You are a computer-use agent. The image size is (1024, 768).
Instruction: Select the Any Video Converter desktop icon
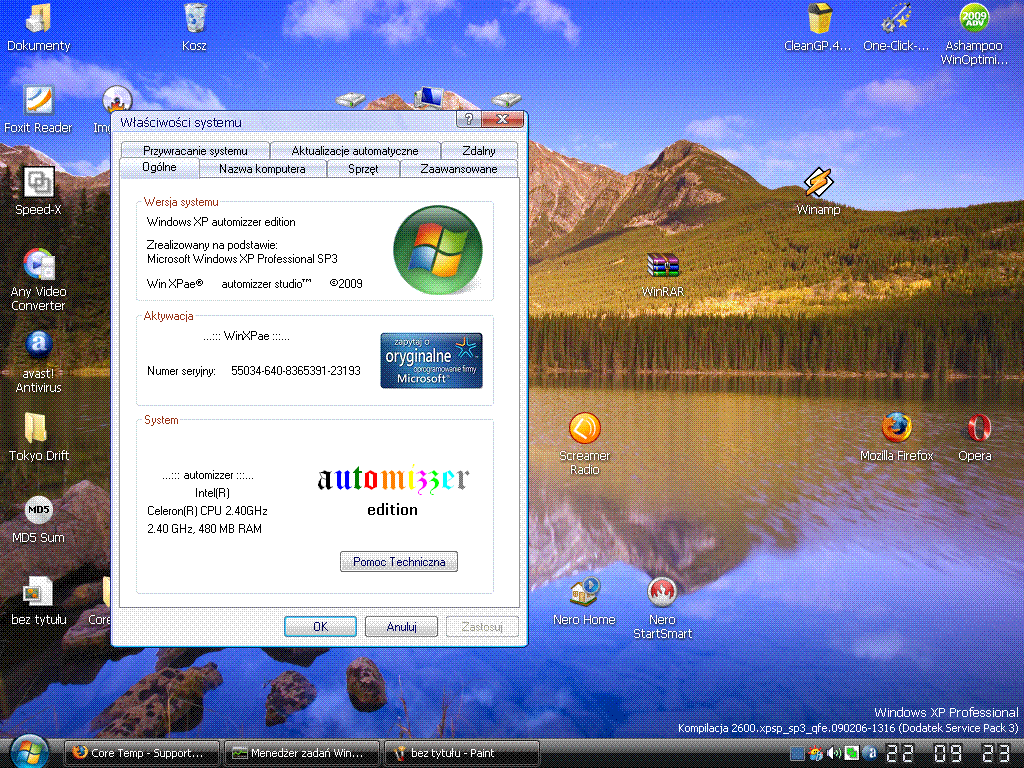pos(39,280)
